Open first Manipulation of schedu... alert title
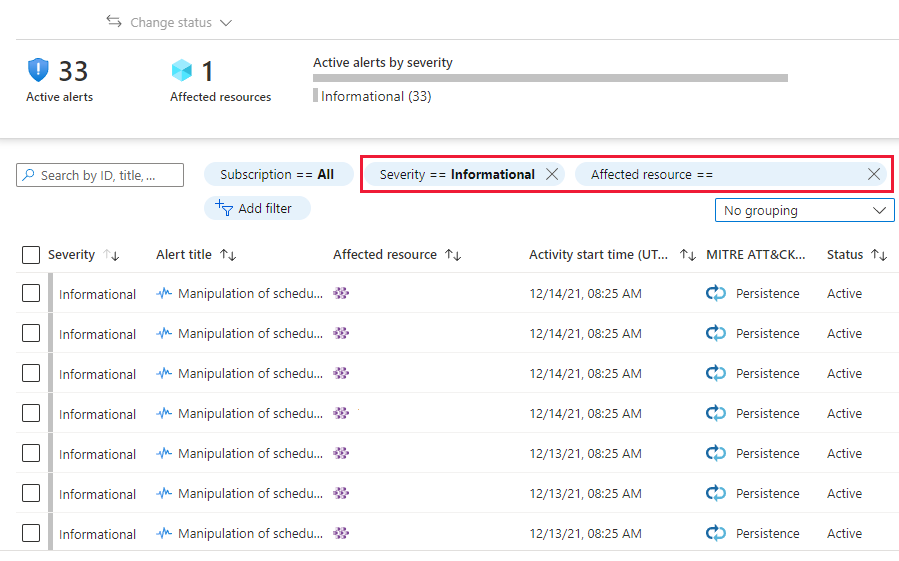The height and width of the screenshot is (561, 899). click(x=250, y=294)
